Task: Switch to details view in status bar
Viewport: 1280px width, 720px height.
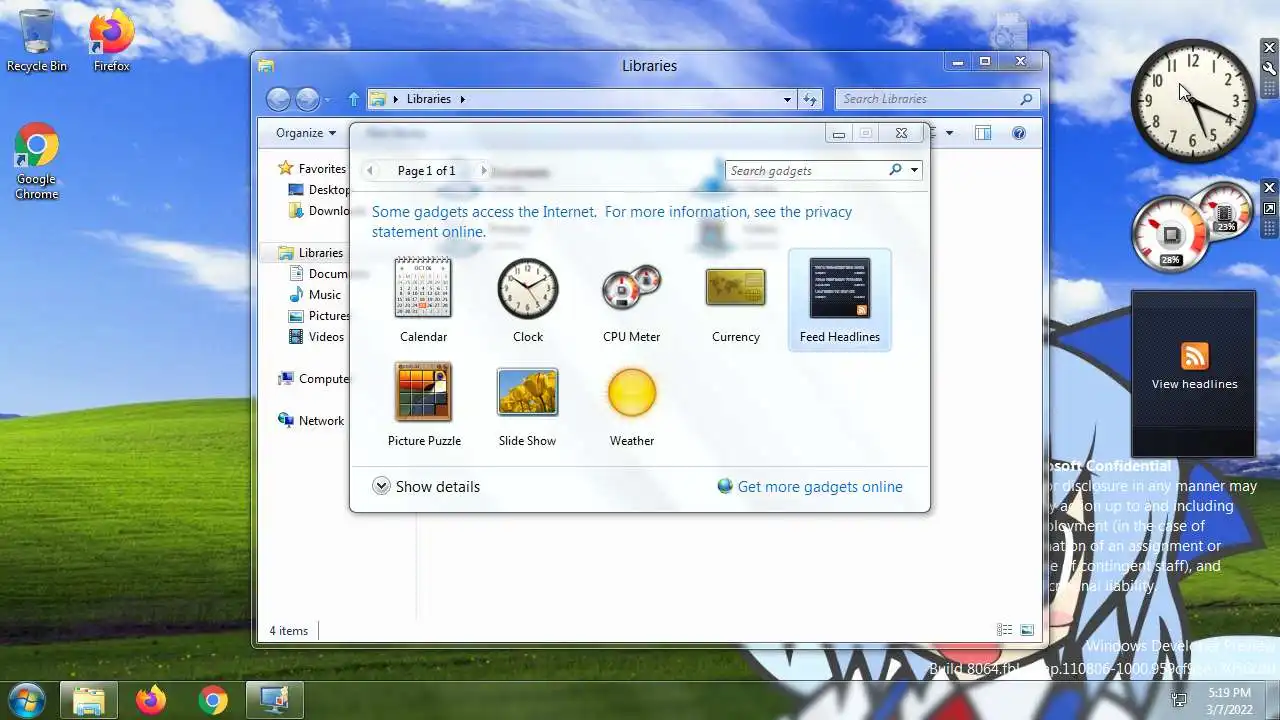Action: (1004, 630)
